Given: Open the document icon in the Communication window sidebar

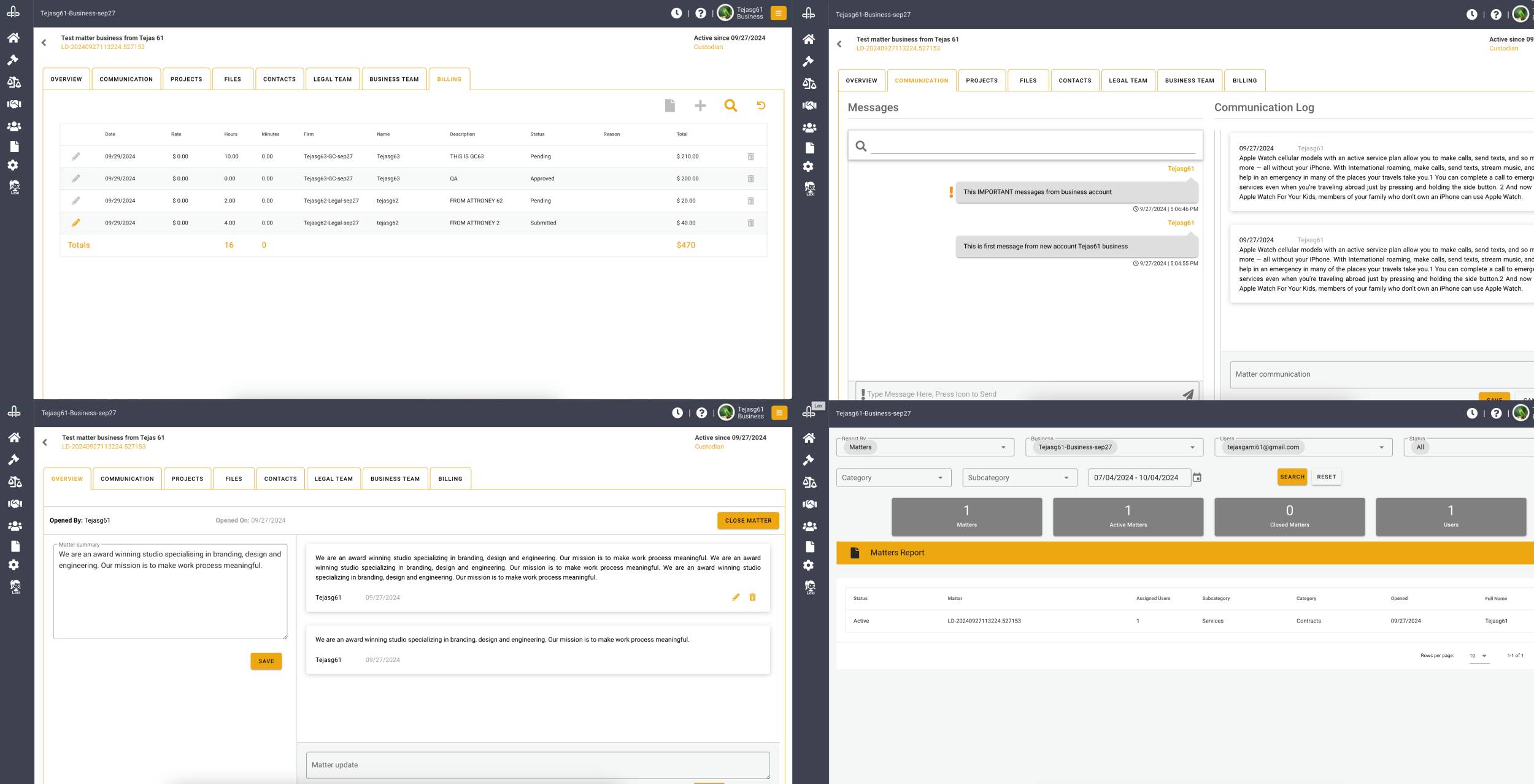Looking at the screenshot, I should coord(809,148).
